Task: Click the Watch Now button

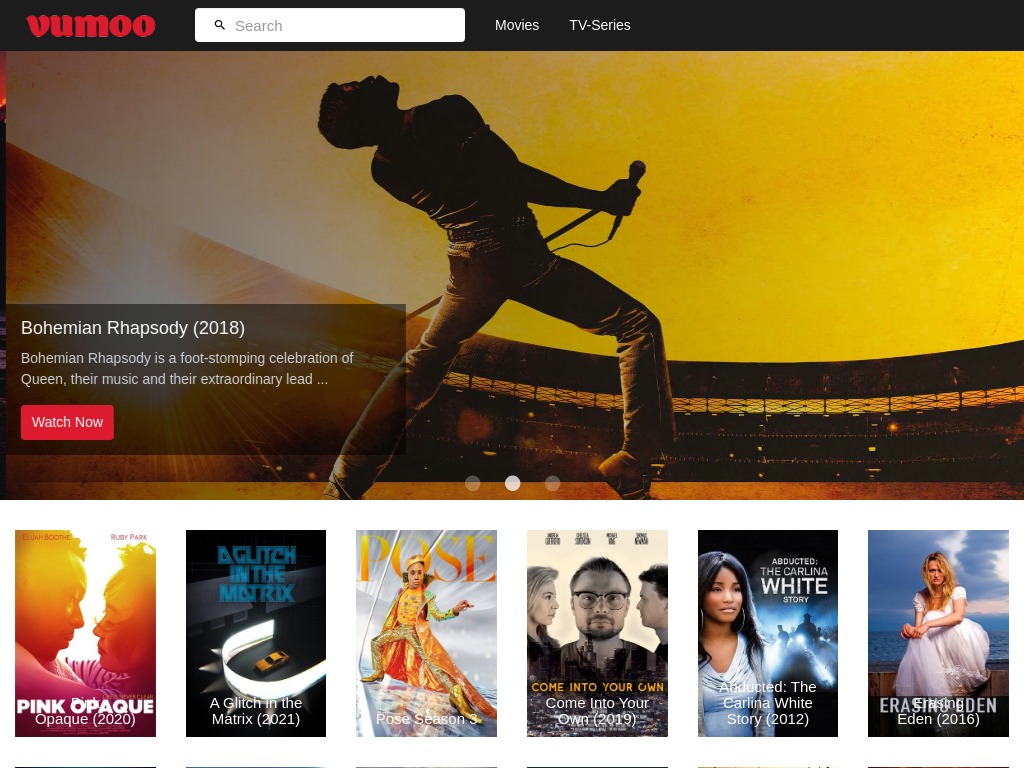Action: [67, 422]
